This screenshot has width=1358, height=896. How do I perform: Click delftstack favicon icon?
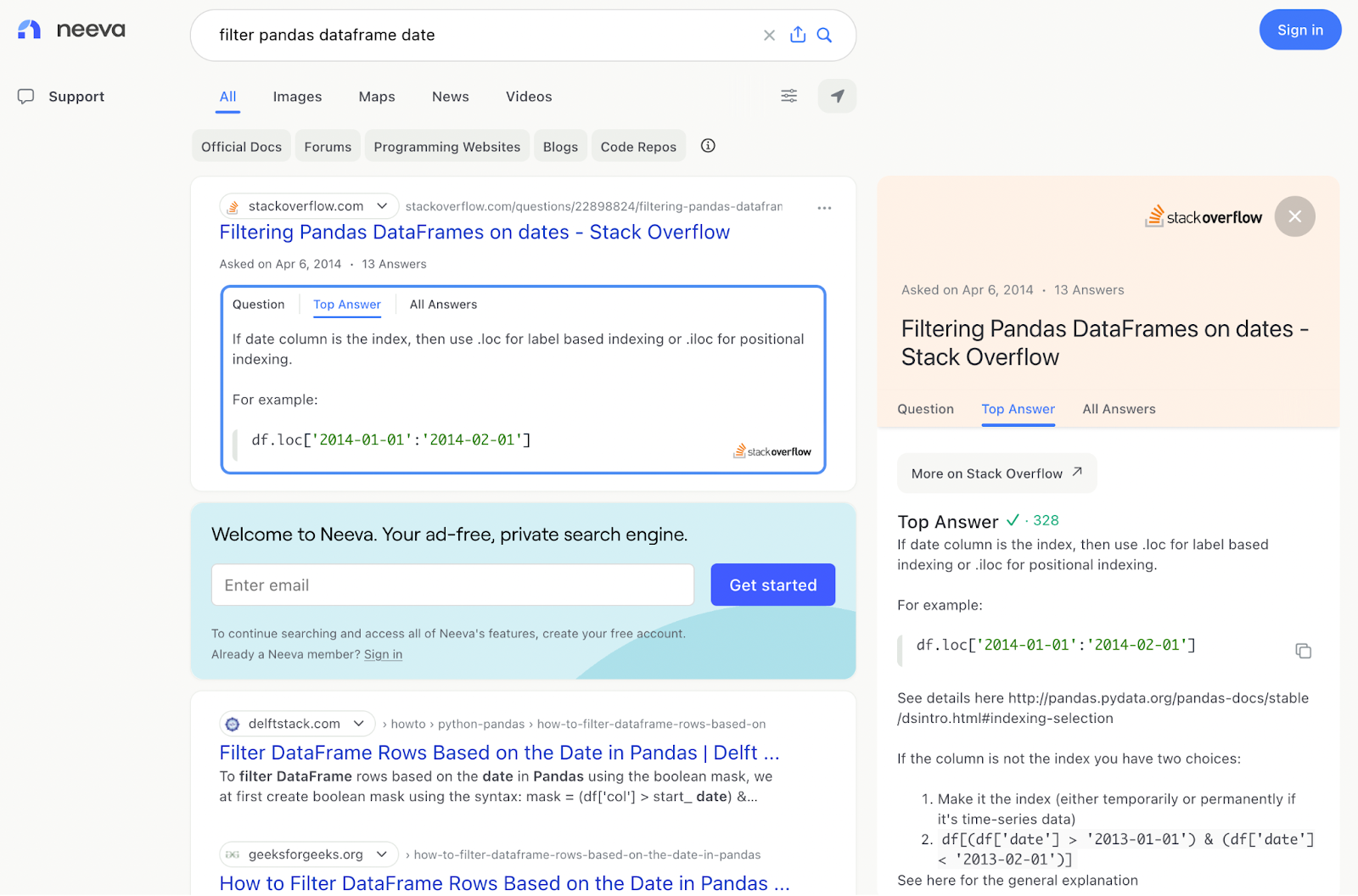(233, 724)
